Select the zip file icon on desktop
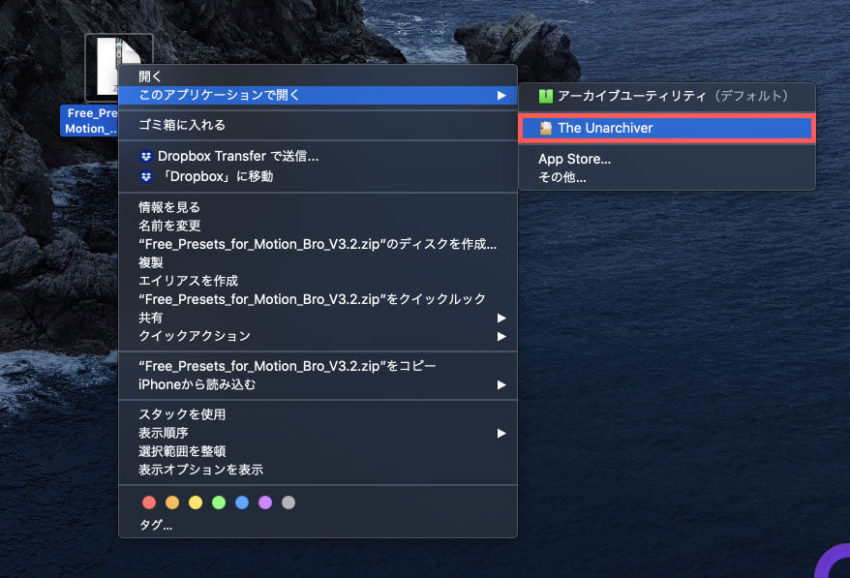 click(119, 68)
